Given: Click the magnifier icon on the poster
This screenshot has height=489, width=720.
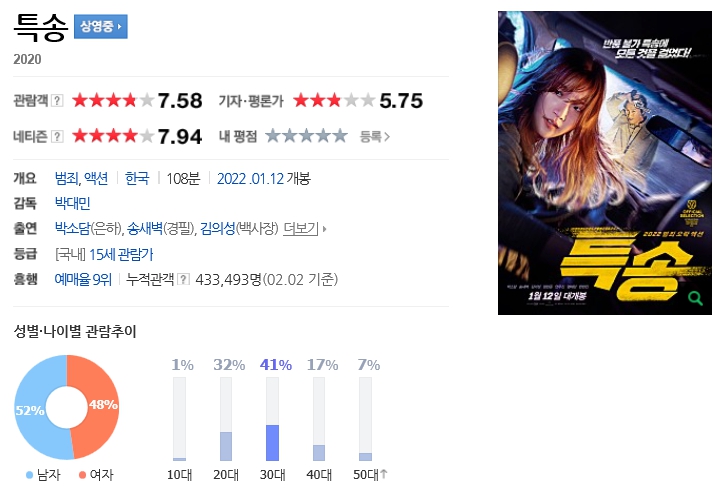Looking at the screenshot, I should click(x=695, y=298).
